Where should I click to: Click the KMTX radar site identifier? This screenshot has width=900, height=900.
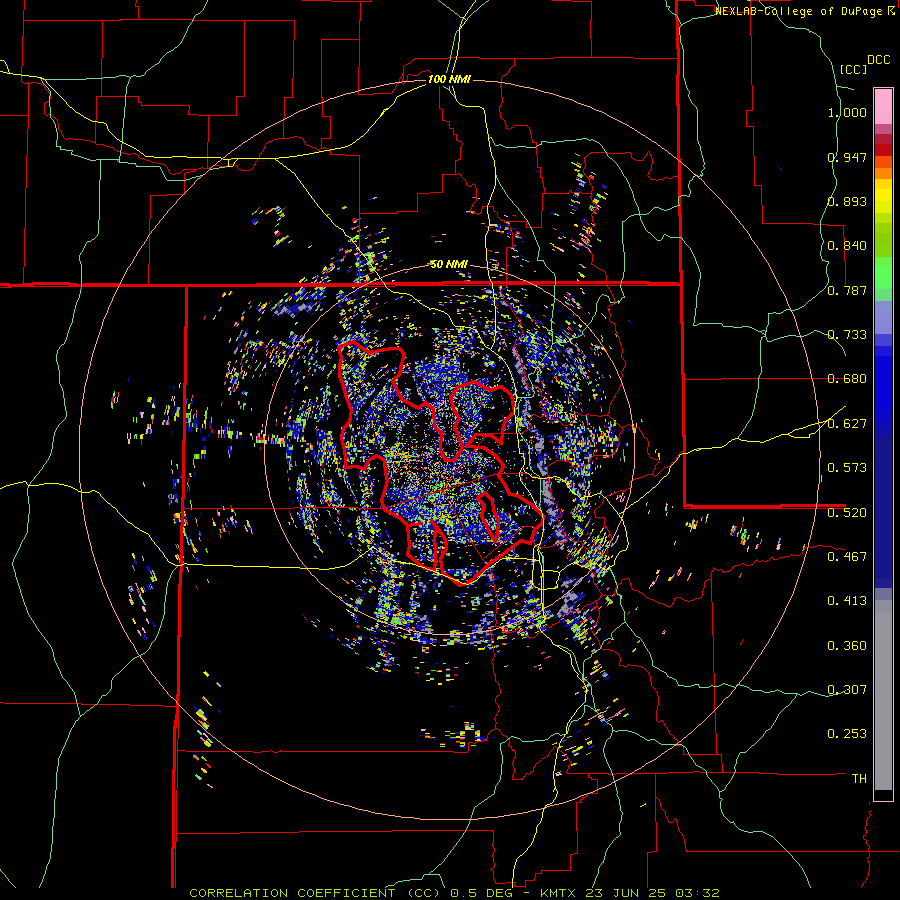click(560, 893)
